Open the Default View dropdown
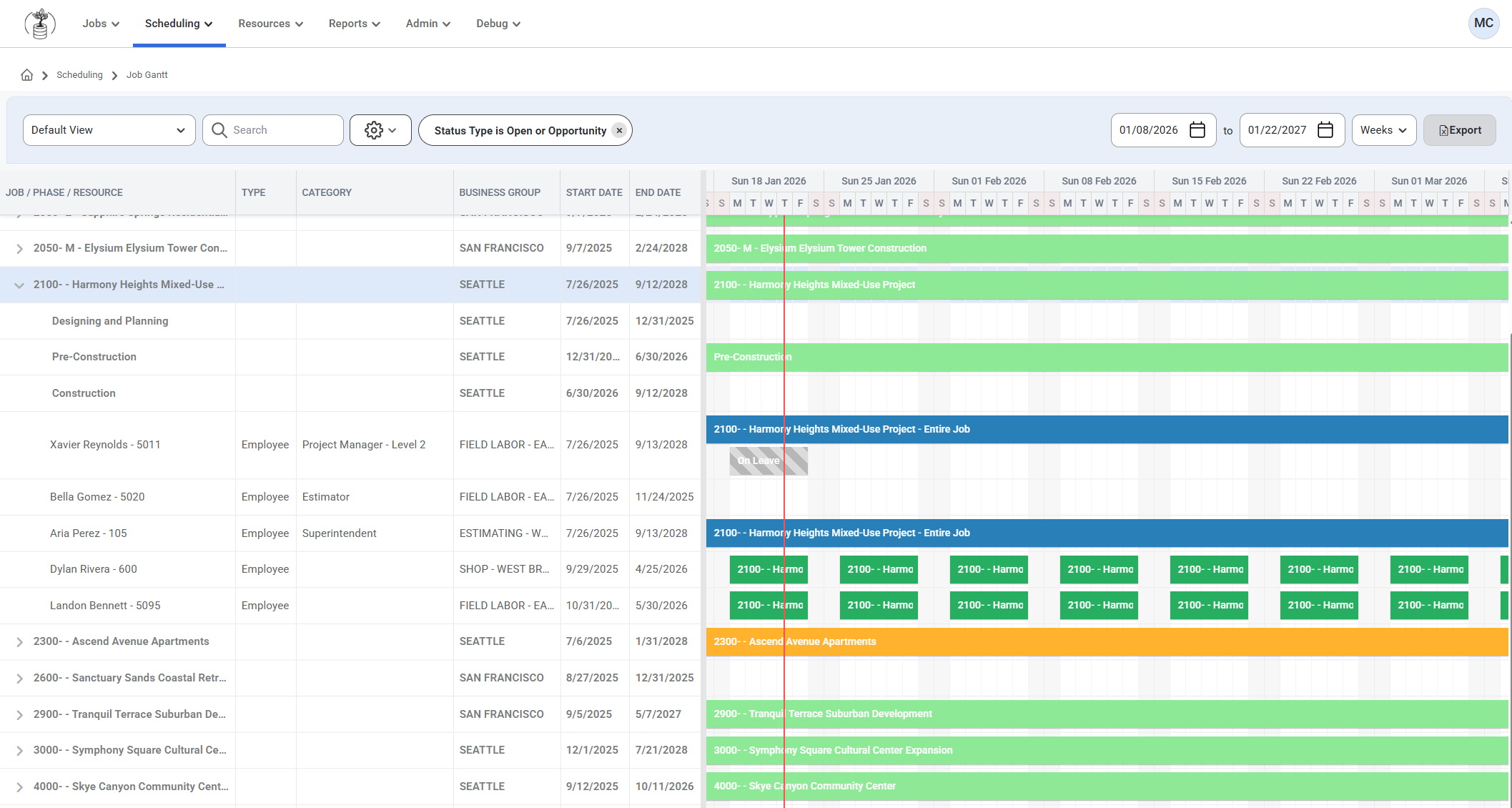Image resolution: width=1512 pixels, height=808 pixels. [x=109, y=130]
